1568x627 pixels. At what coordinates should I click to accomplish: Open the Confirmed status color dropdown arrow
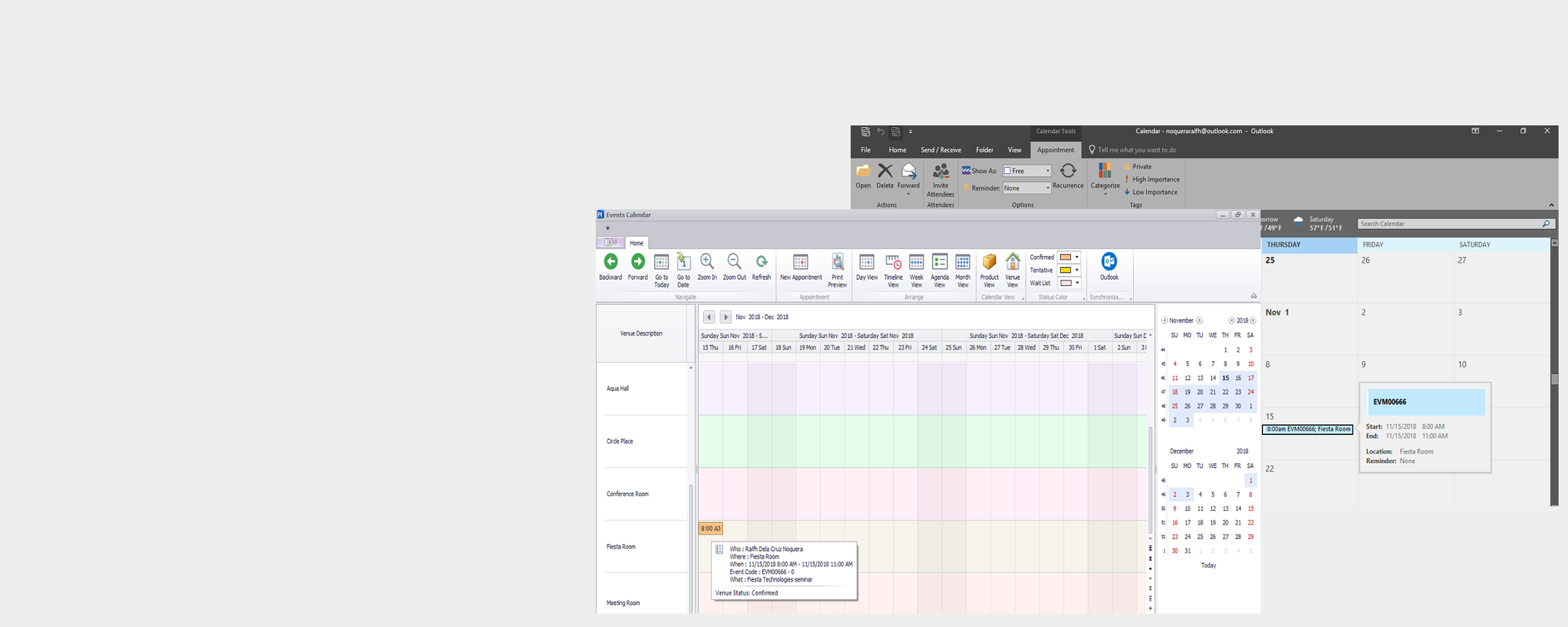point(1077,257)
